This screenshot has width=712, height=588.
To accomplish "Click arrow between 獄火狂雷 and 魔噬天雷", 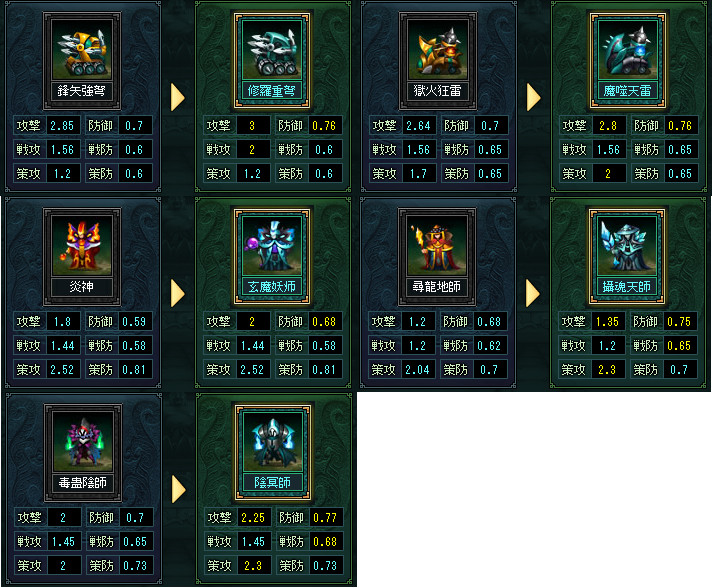I will 534,97.
